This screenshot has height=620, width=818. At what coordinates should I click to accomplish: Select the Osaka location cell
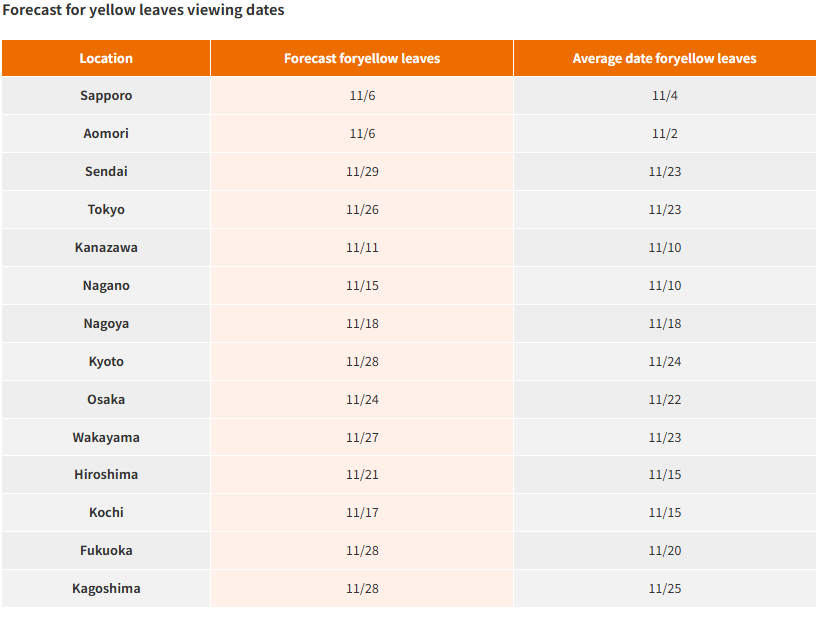106,400
